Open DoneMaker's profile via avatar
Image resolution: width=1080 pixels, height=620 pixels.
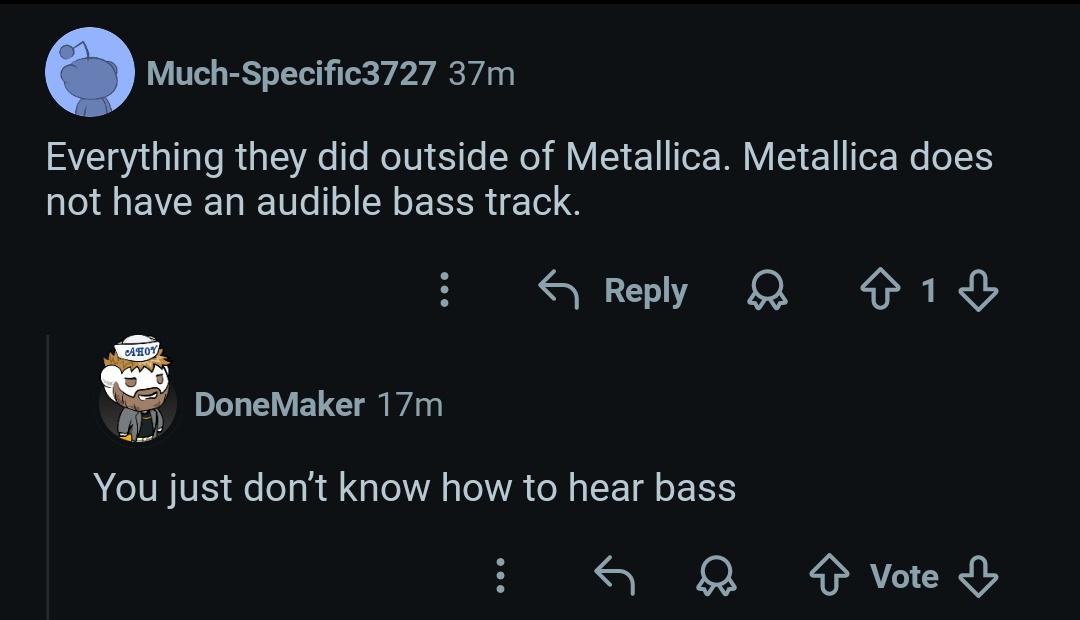point(138,393)
